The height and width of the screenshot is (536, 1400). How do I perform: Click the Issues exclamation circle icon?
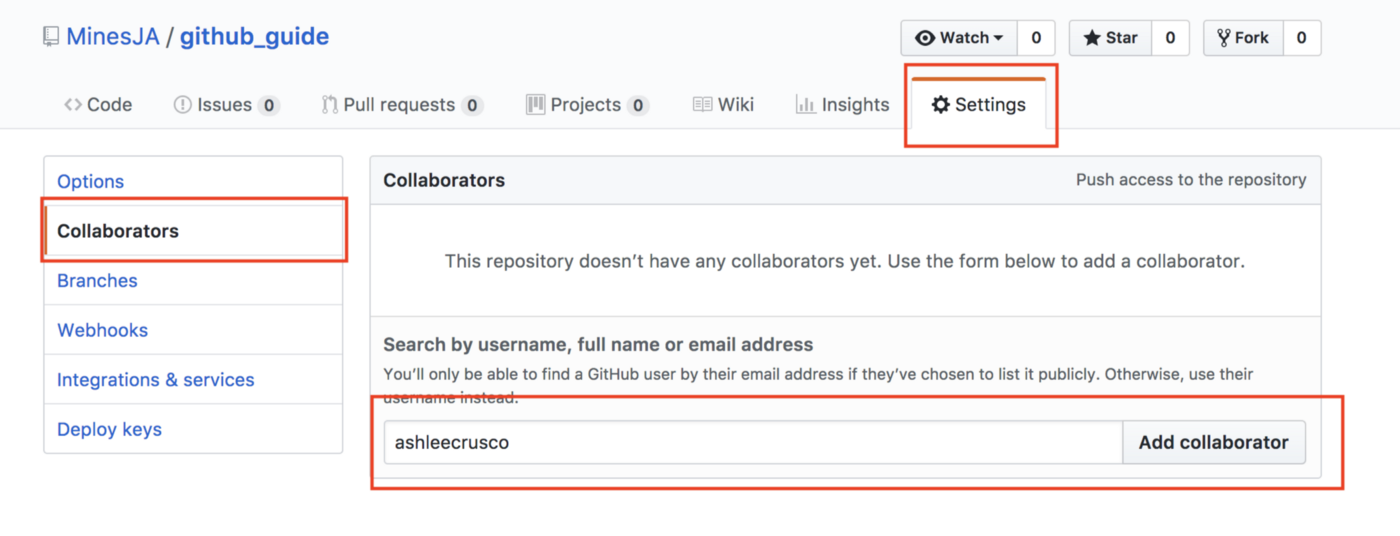point(182,104)
